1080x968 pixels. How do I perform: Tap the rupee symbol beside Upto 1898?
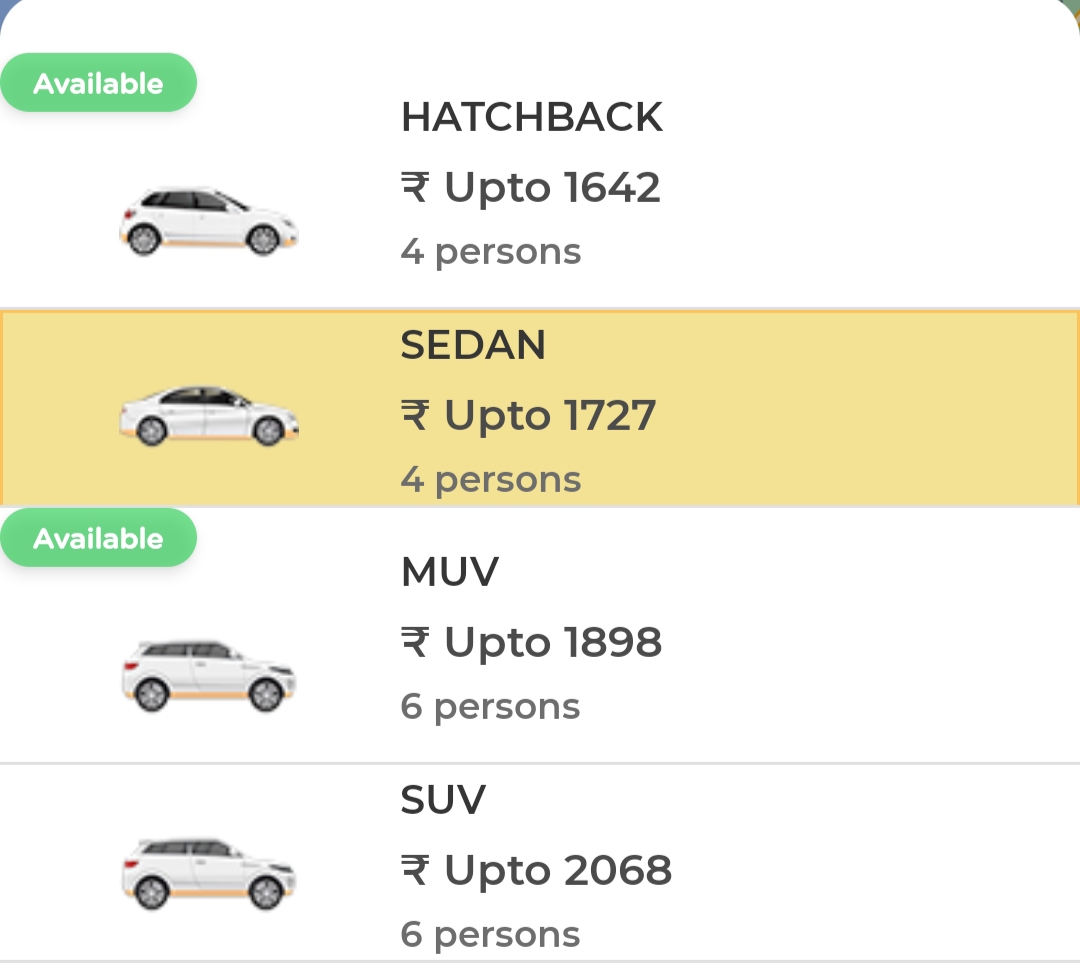pyautogui.click(x=415, y=642)
